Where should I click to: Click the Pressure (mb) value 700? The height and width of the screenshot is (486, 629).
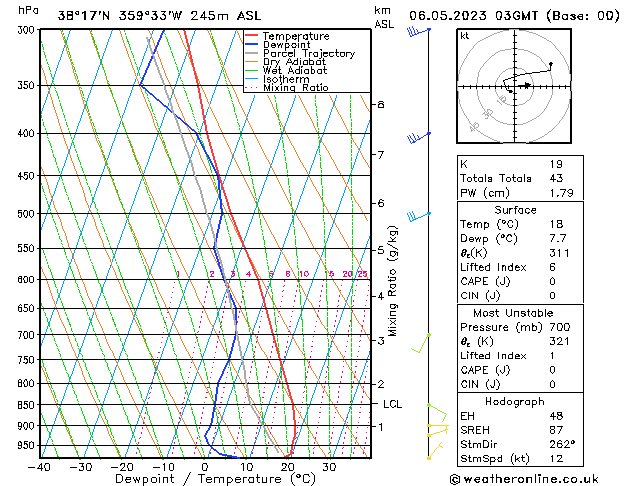coord(560,327)
